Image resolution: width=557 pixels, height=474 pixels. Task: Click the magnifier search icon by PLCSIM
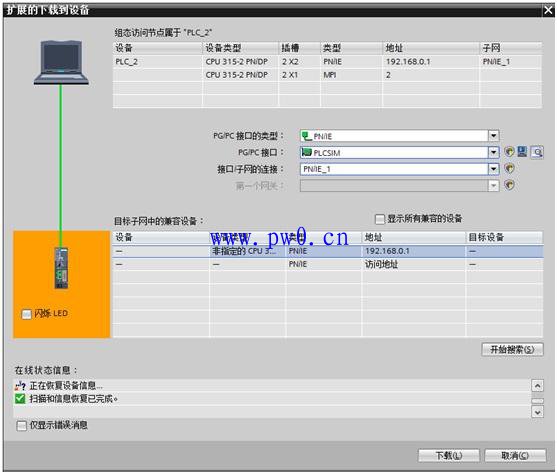tap(537, 152)
